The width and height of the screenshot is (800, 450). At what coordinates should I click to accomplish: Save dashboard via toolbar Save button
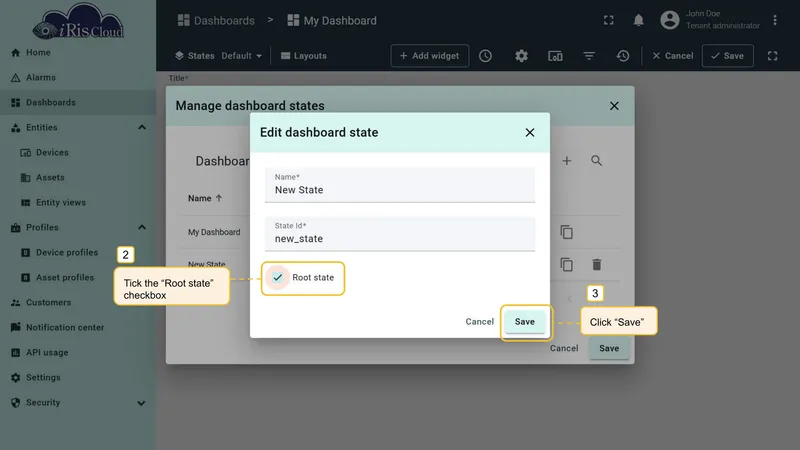pyautogui.click(x=728, y=56)
